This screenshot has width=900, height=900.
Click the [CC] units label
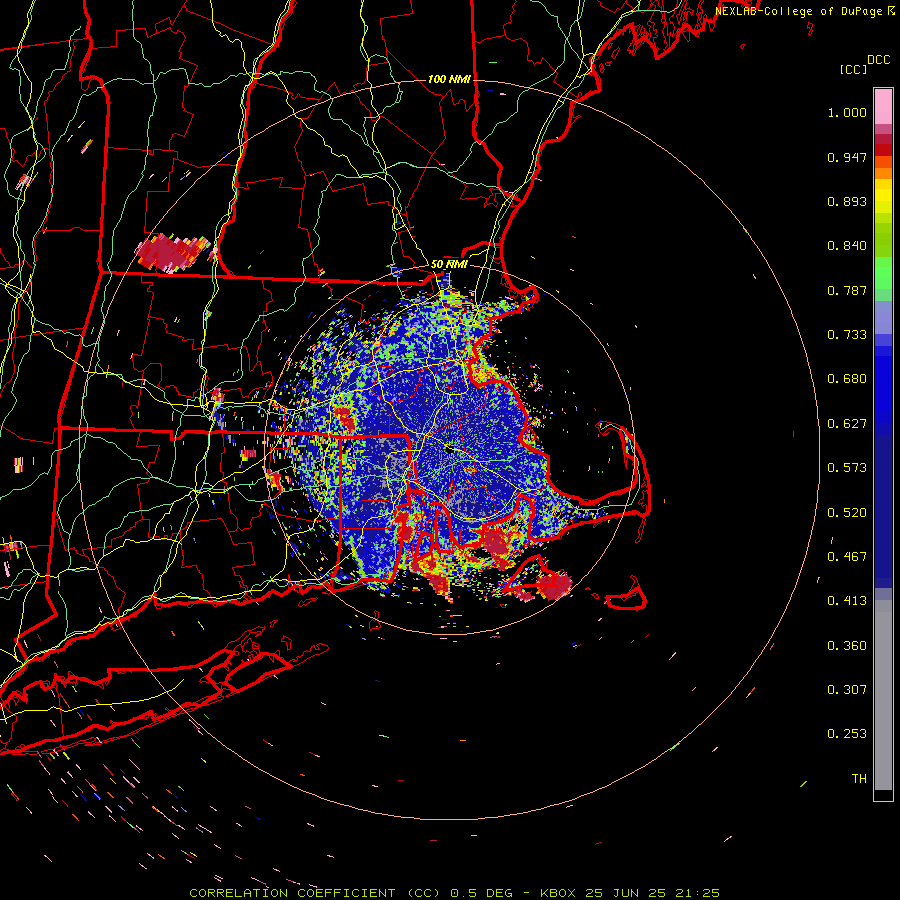pyautogui.click(x=853, y=69)
